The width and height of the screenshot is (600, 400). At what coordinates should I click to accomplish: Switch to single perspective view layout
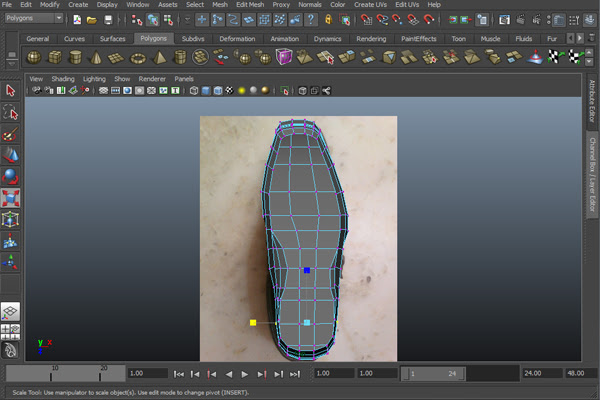pos(10,312)
